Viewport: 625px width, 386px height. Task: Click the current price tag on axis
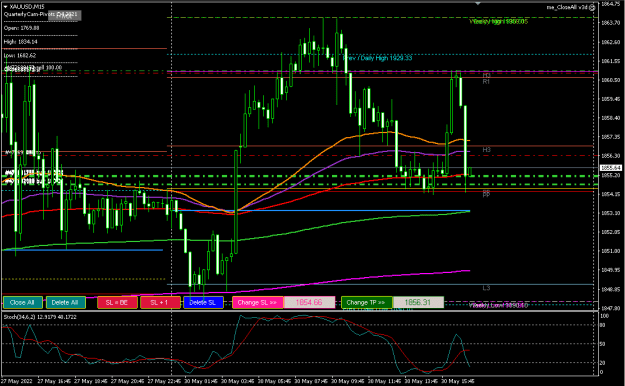coord(611,168)
